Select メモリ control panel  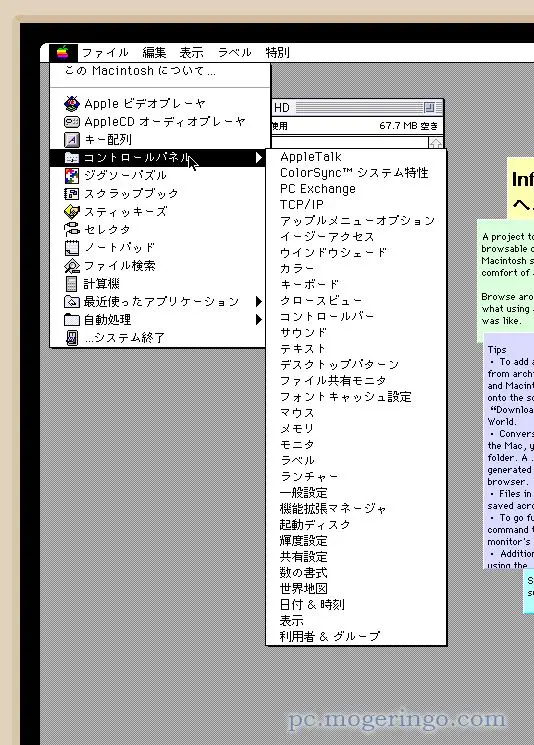pos(356,429)
